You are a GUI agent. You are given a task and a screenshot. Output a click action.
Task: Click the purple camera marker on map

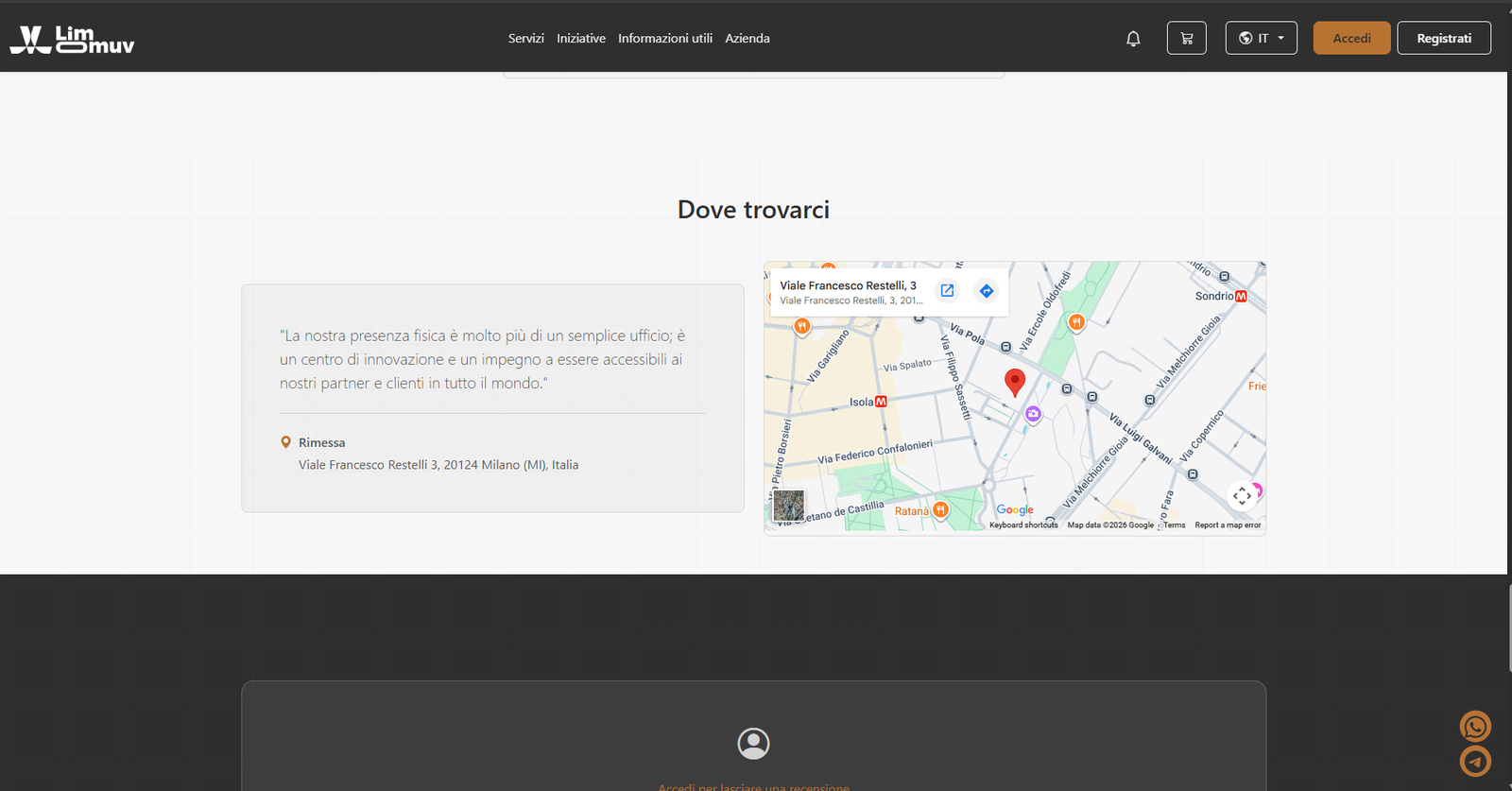pos(1033,414)
